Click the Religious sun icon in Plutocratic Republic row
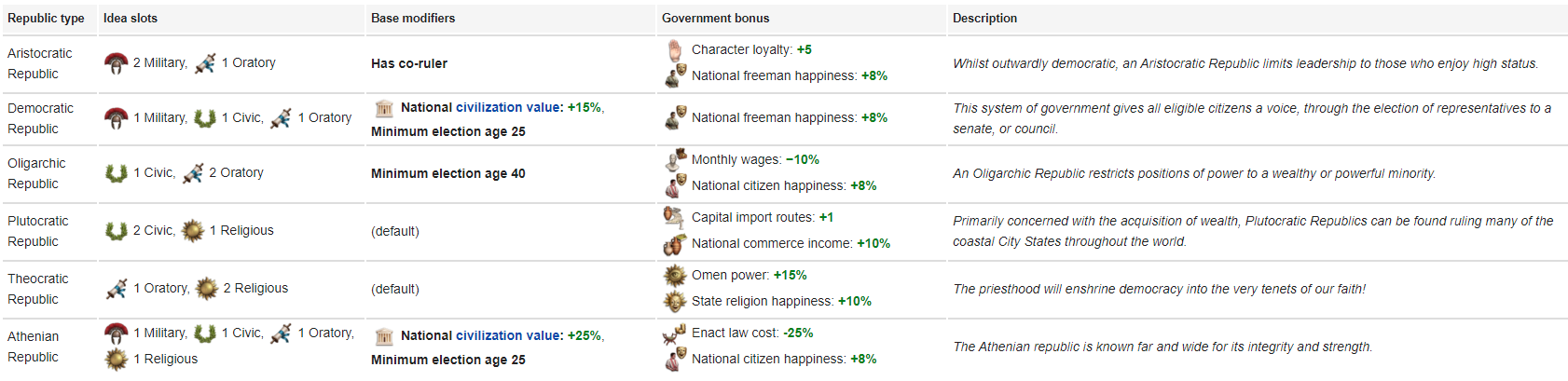This screenshot has width=1568, height=381. pos(193,231)
